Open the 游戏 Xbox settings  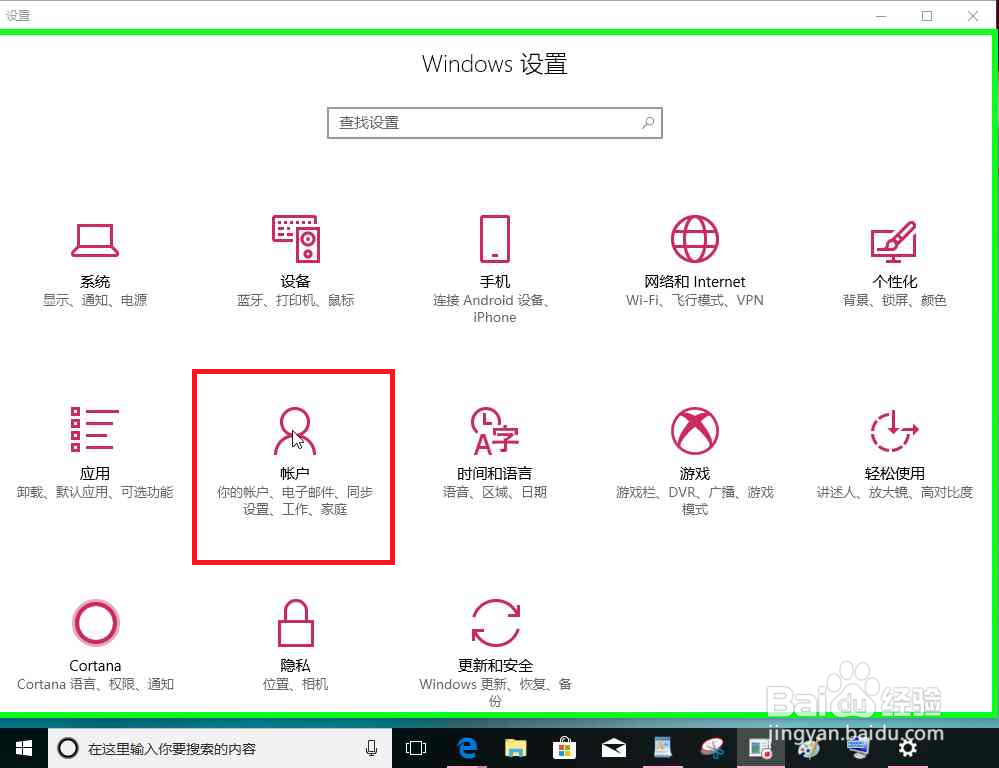click(694, 462)
